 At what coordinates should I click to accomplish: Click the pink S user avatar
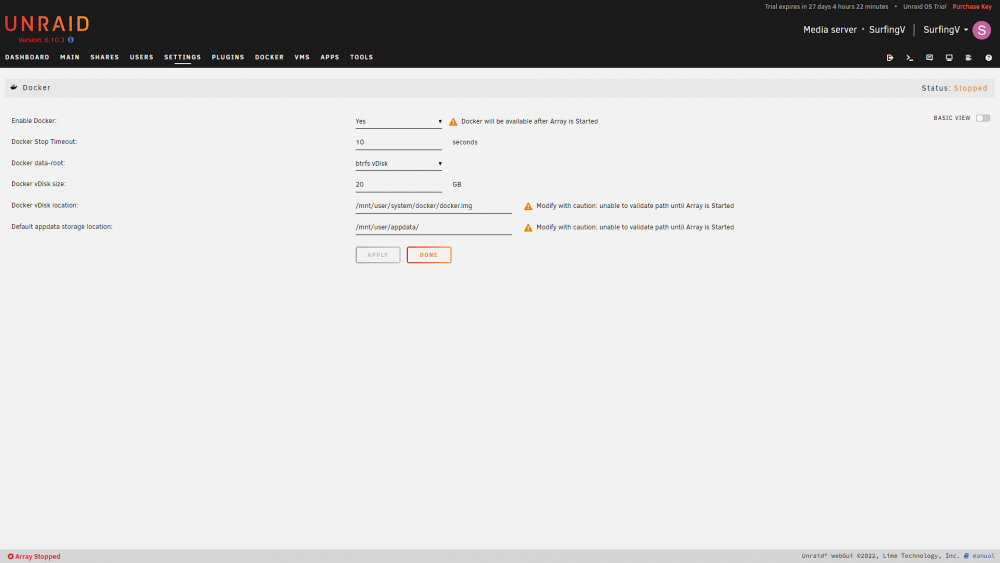(982, 30)
